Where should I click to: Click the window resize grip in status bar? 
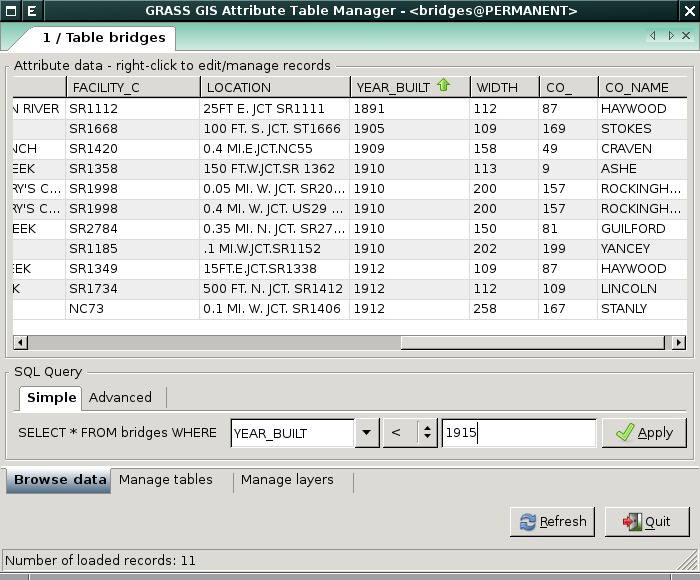[688, 560]
